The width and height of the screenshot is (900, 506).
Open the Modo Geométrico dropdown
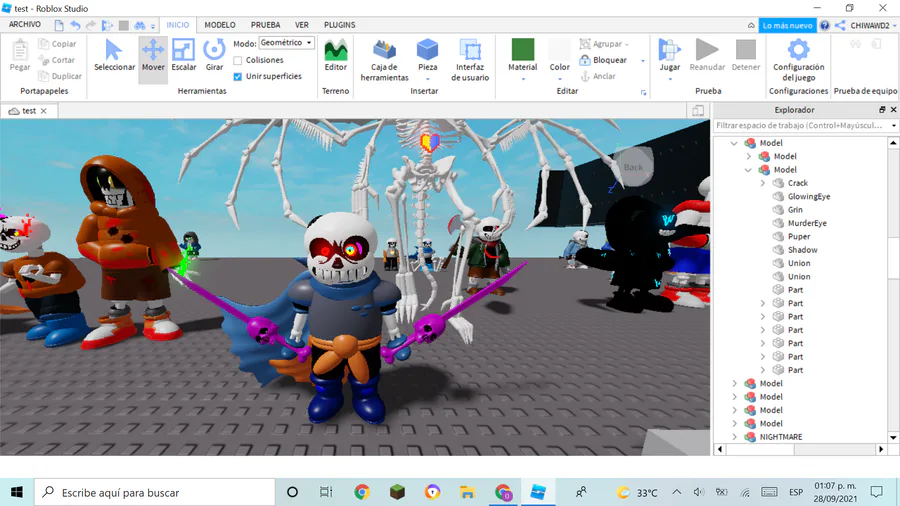click(286, 43)
